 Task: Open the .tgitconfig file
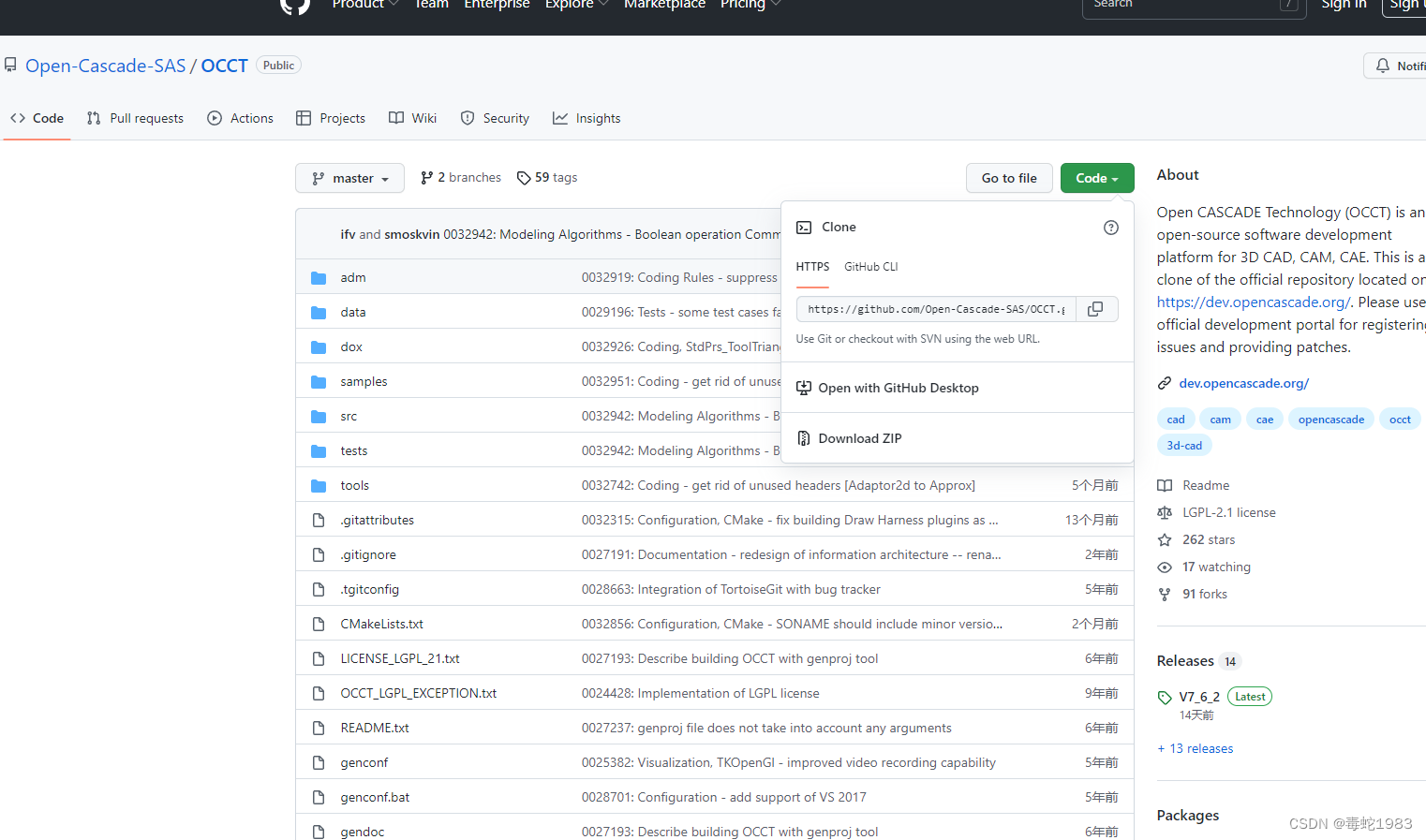tap(370, 590)
